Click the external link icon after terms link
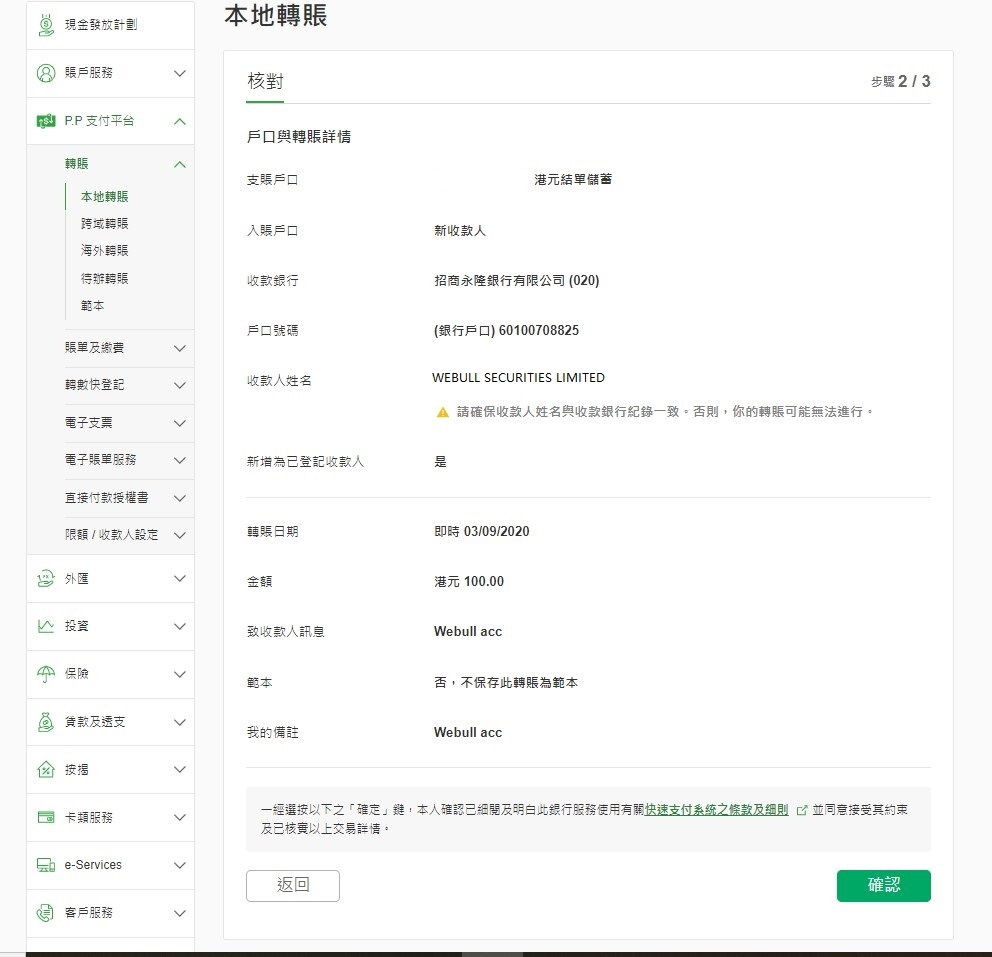992x957 pixels. click(802, 810)
